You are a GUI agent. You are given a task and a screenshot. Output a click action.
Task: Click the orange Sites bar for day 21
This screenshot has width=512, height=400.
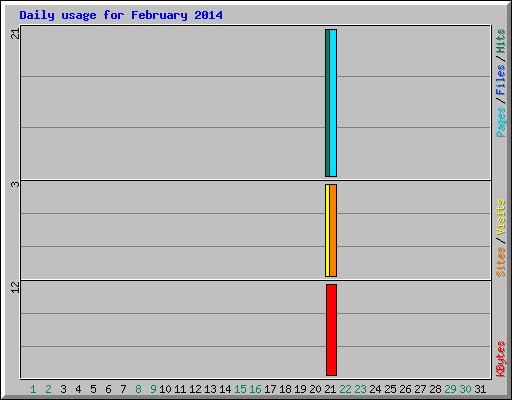pos(333,230)
